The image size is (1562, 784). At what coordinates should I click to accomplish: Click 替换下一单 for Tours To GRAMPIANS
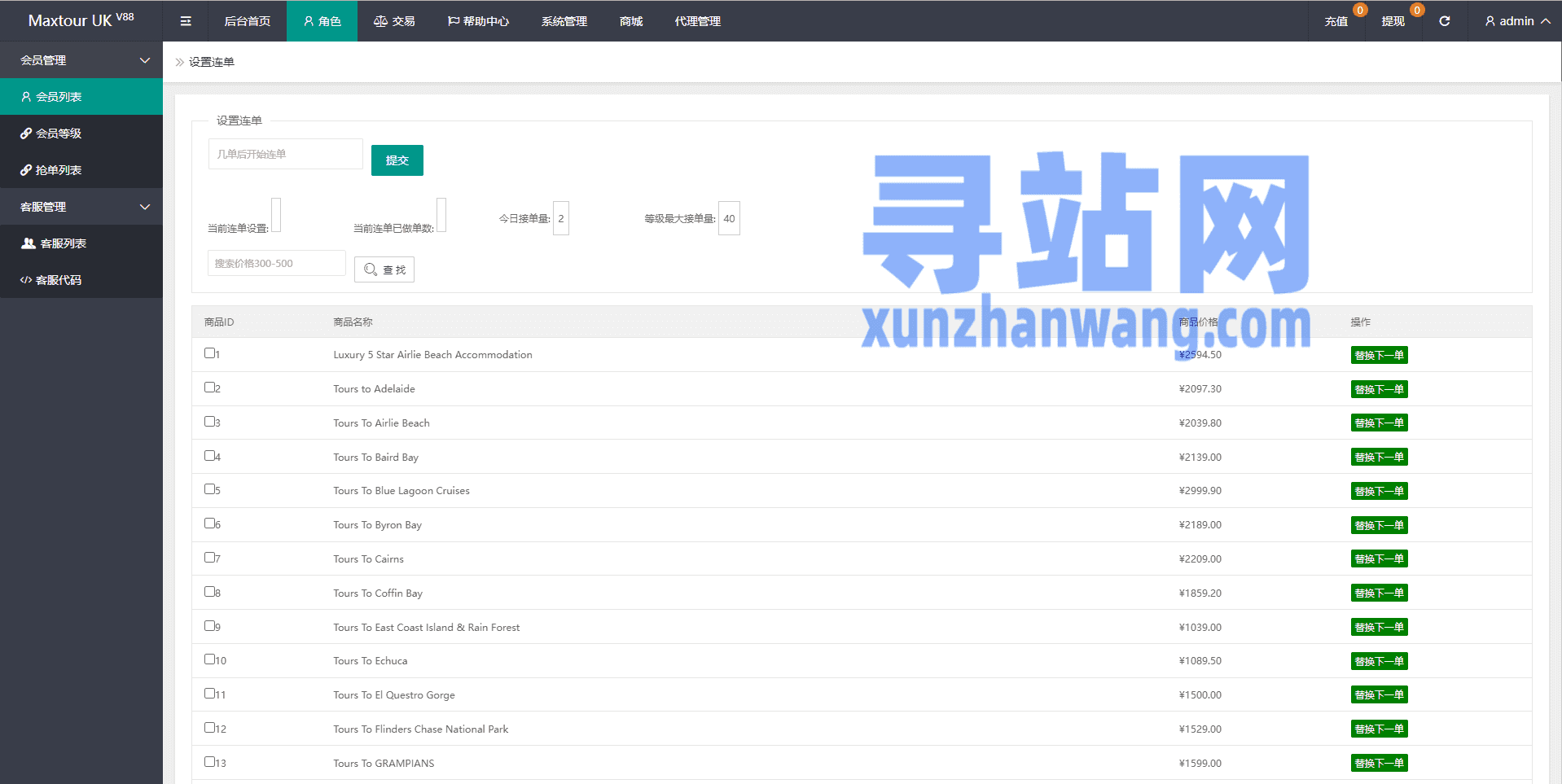coord(1379,763)
